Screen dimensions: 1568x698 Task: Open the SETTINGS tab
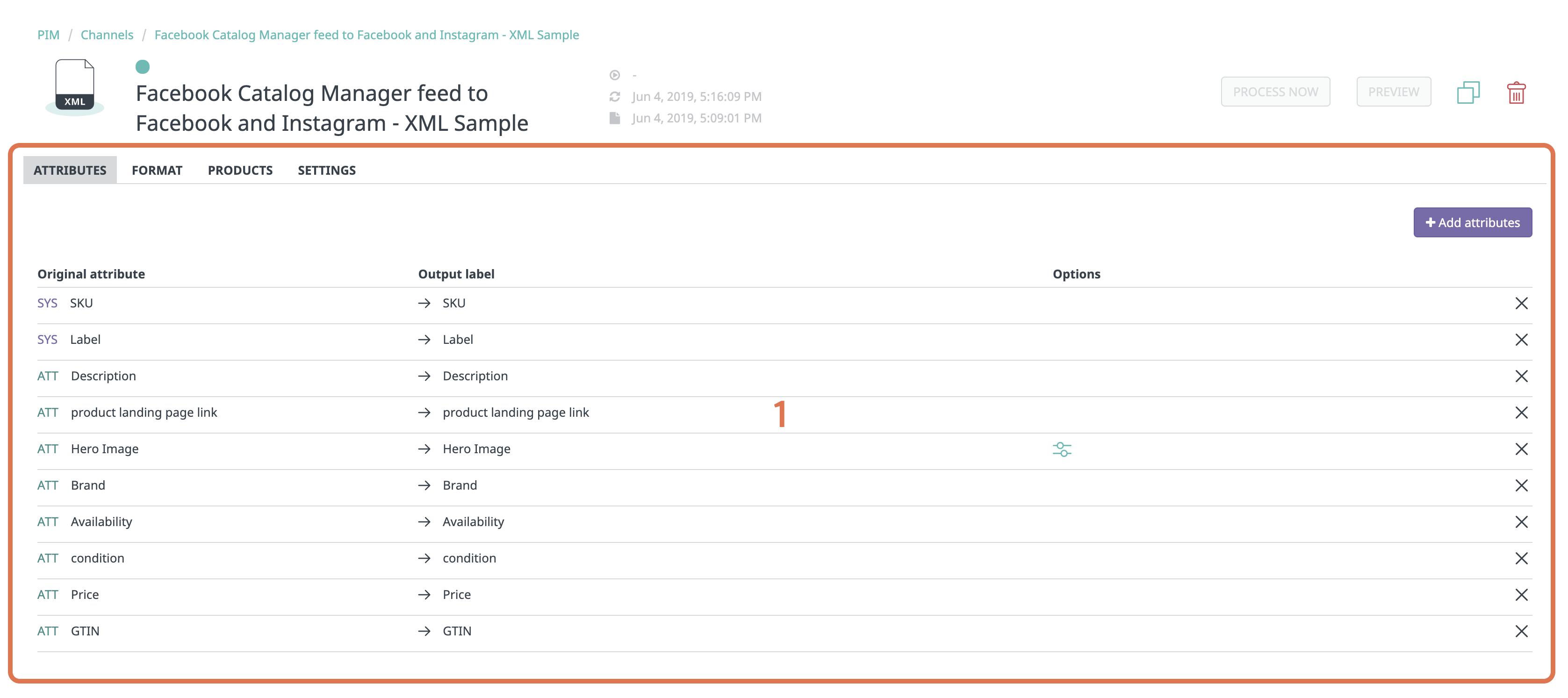click(x=327, y=170)
